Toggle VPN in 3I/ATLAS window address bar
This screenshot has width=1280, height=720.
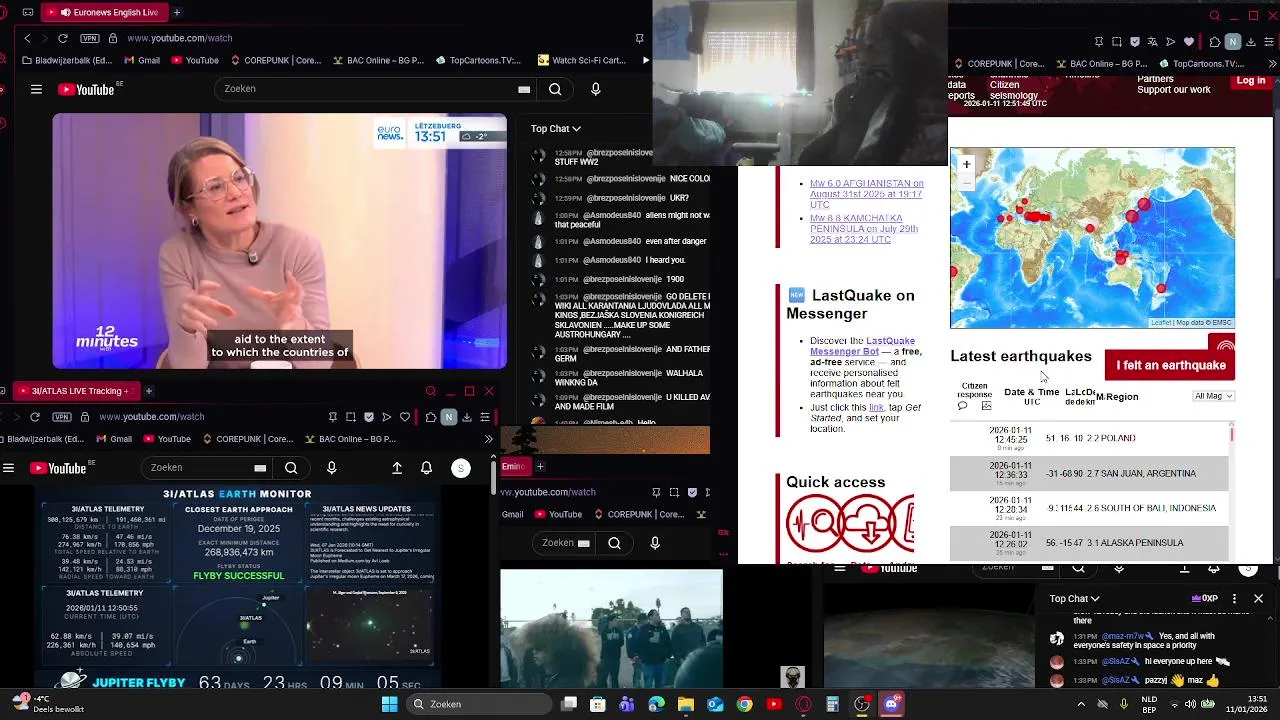click(x=63, y=416)
